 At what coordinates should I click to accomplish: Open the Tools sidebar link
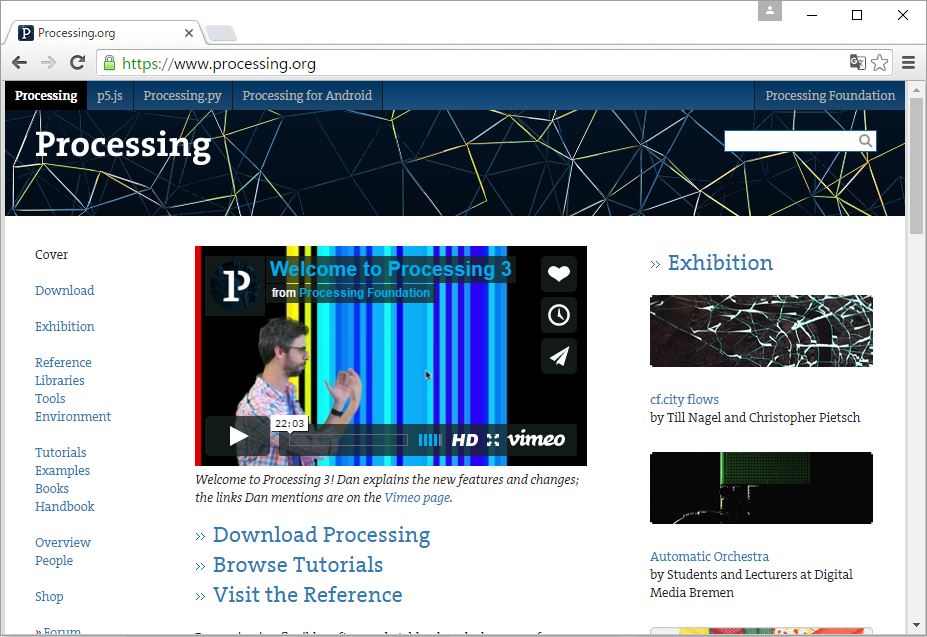[50, 399]
